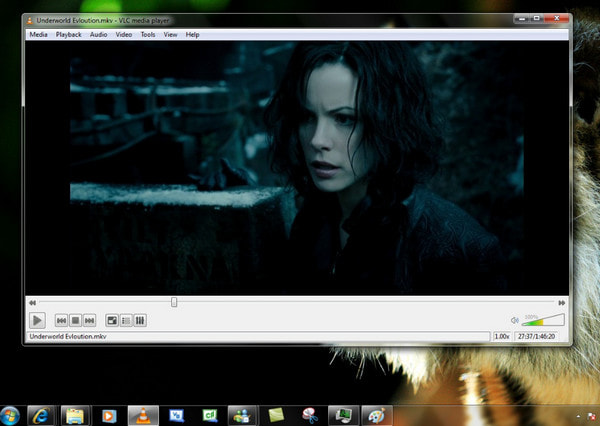600x426 pixels.
Task: Adjust the volume slider
Action: (543, 320)
